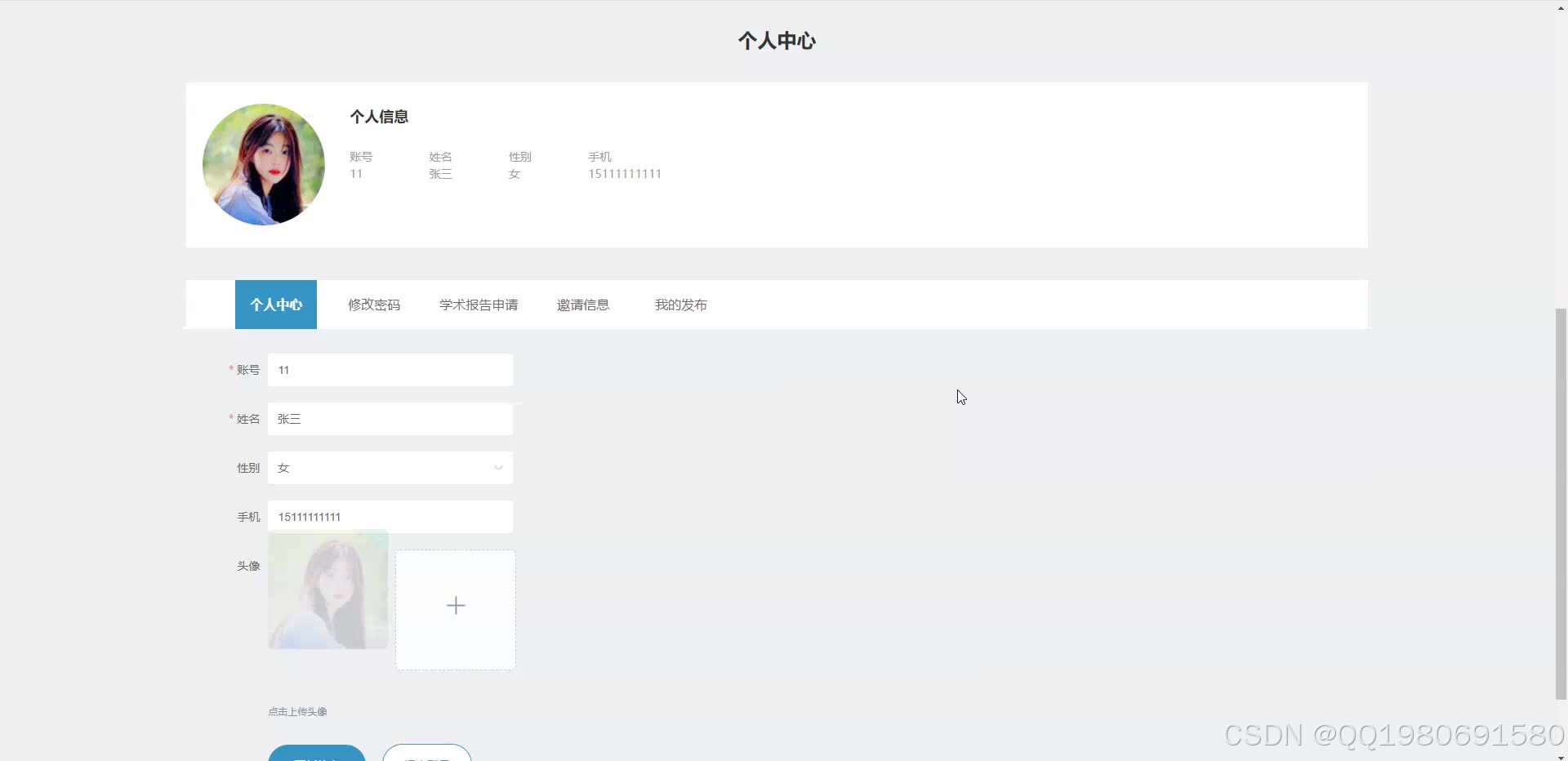
Task: Click the chevron arrow on the gender selector
Action: 498,467
